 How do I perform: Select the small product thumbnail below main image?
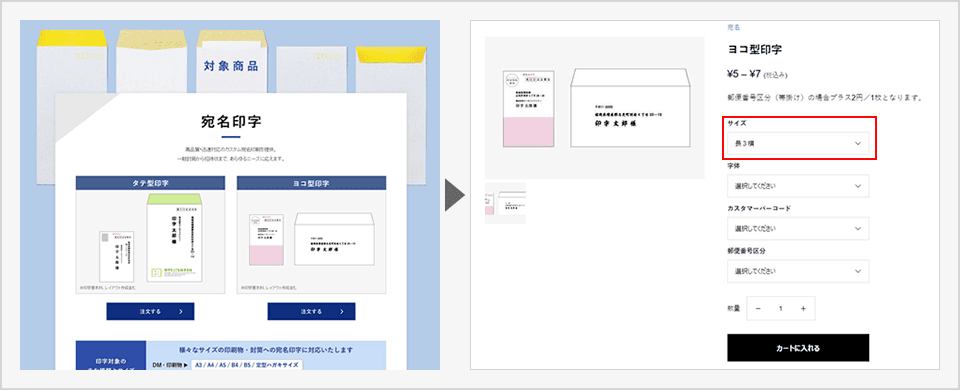pyautogui.click(x=505, y=203)
